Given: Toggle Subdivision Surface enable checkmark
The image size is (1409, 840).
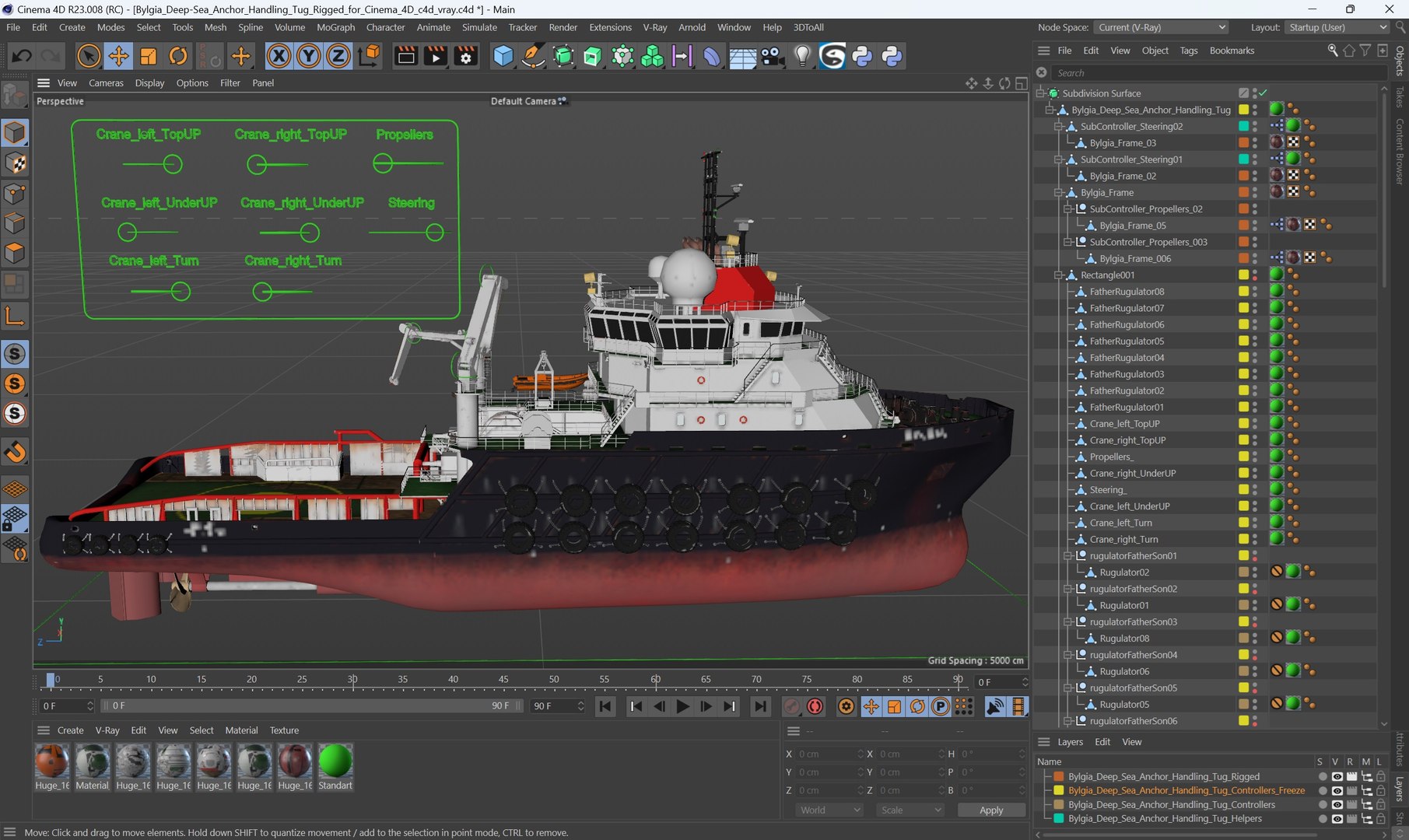Looking at the screenshot, I should click(1264, 93).
